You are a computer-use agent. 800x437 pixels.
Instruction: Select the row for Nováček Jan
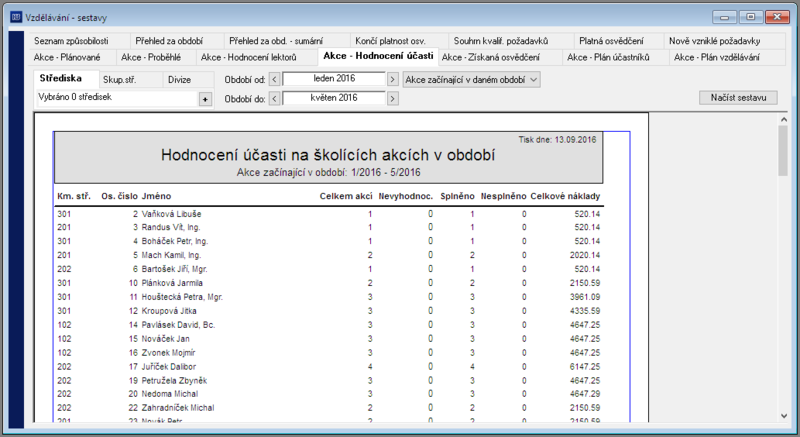pos(329,339)
